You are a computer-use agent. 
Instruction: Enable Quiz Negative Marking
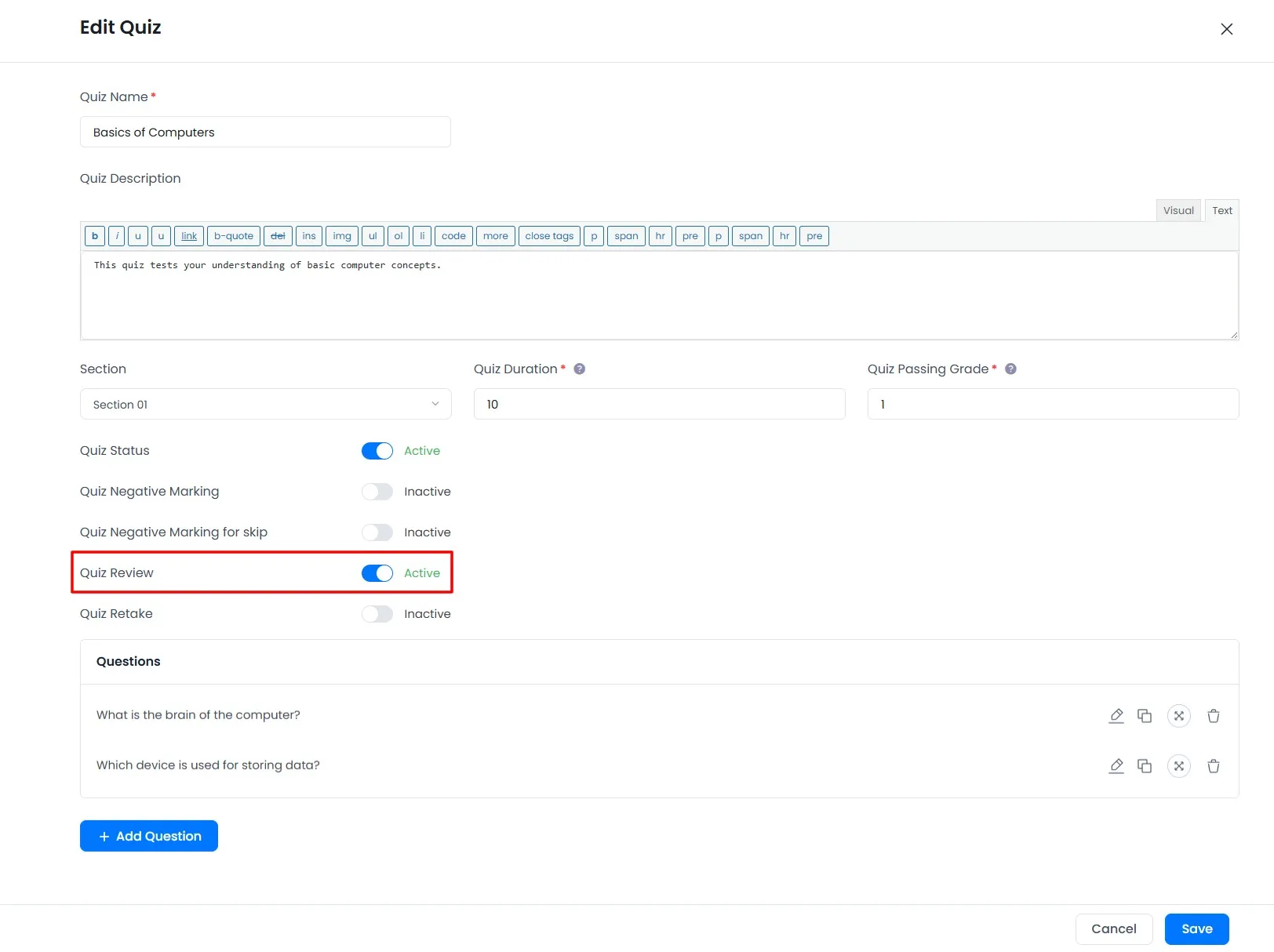[x=377, y=492]
